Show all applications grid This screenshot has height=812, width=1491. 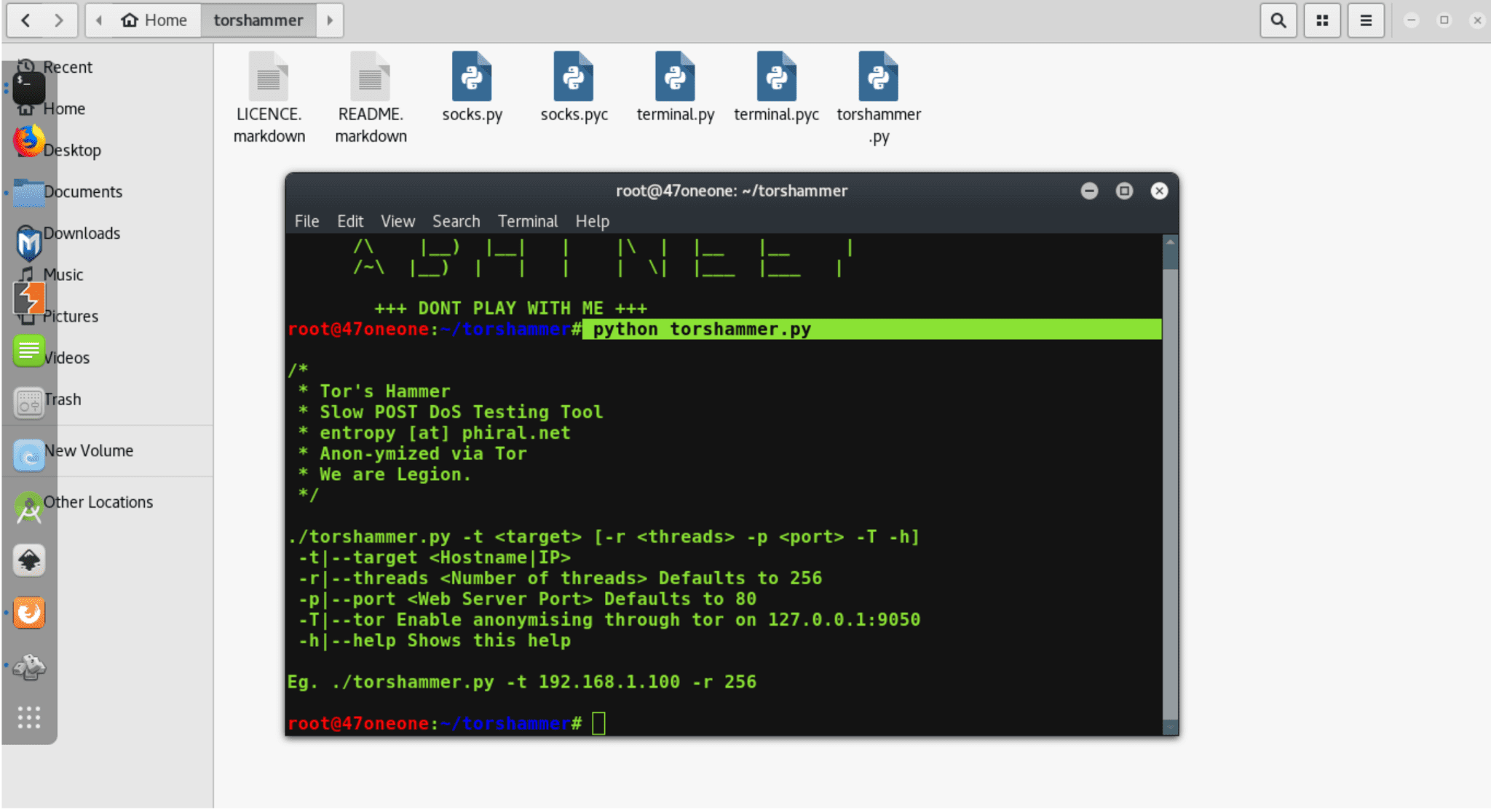(29, 717)
